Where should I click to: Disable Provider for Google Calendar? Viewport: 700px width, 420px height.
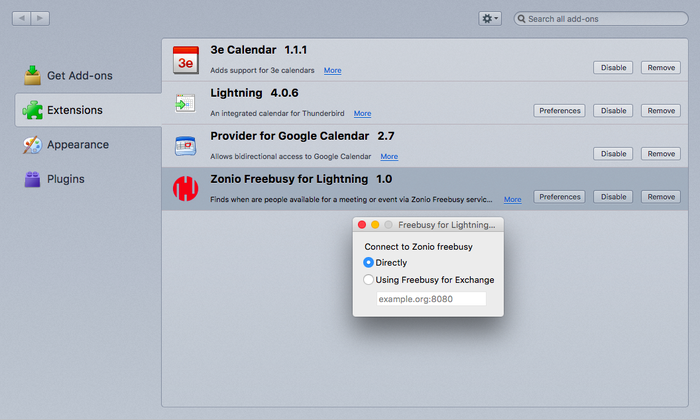point(613,154)
